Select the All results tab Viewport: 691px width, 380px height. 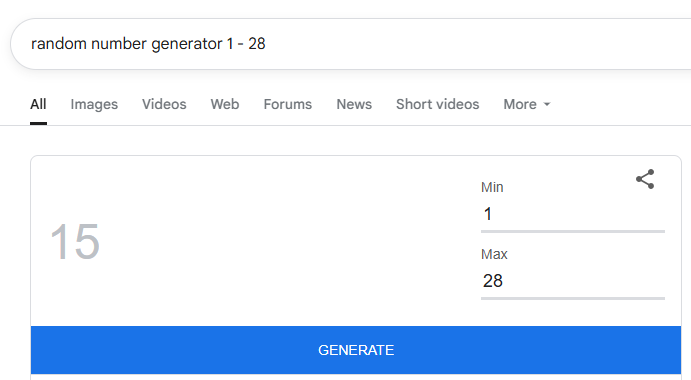point(38,104)
